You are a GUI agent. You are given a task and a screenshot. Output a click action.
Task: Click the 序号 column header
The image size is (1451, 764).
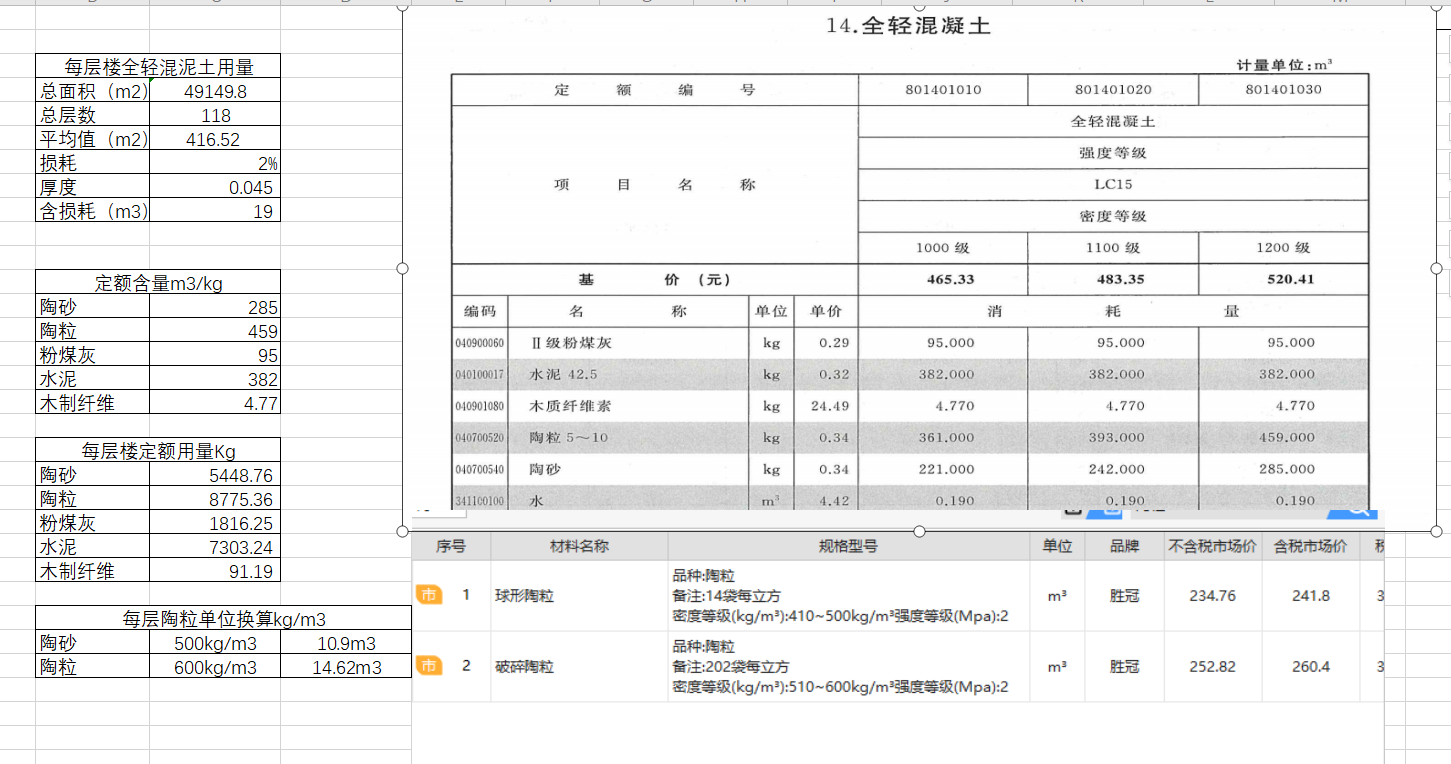pyautogui.click(x=450, y=547)
